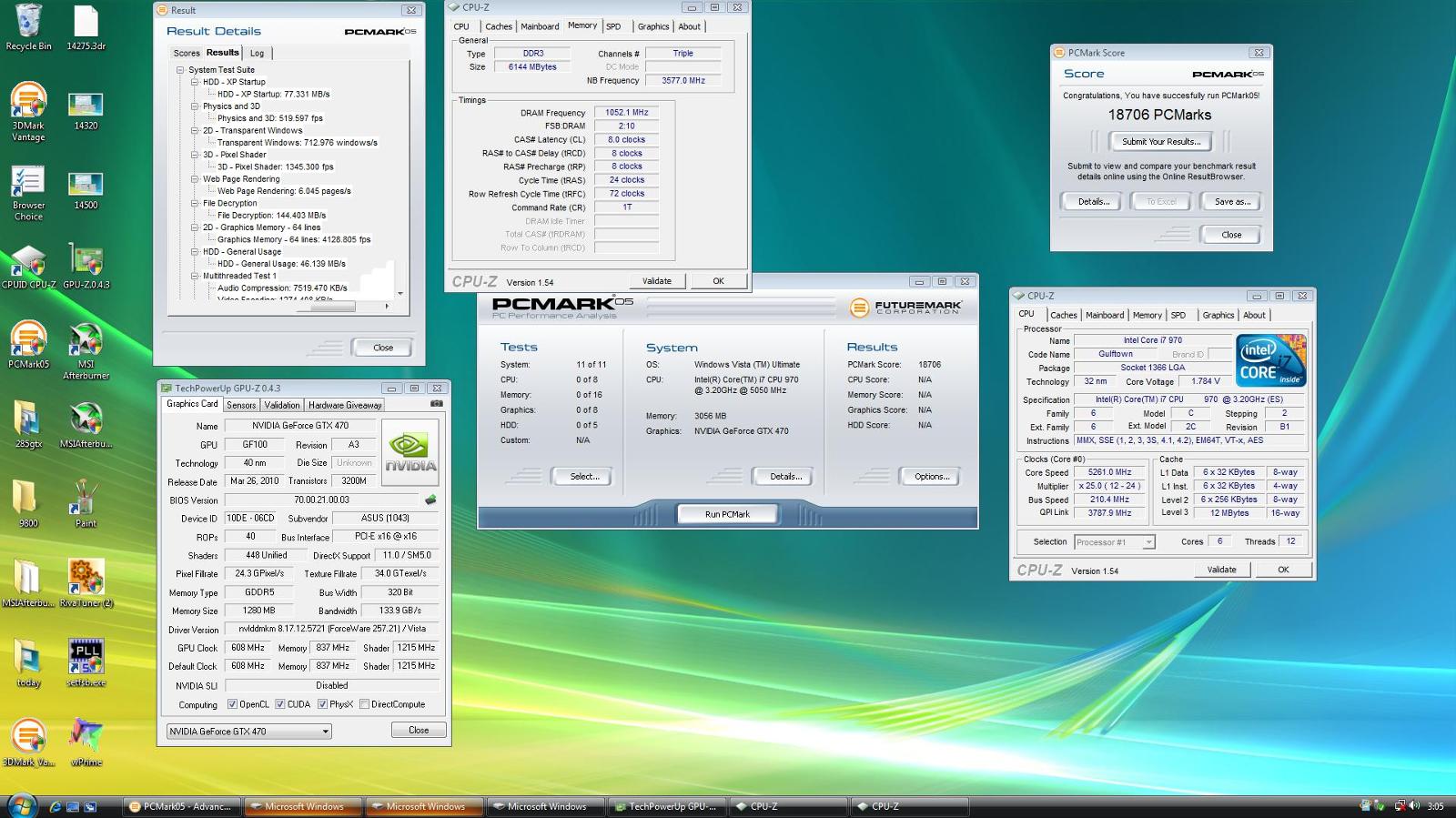Image resolution: width=1456 pixels, height=818 pixels.
Task: Open SPD tab in CPU-Z memory window
Action: click(613, 26)
